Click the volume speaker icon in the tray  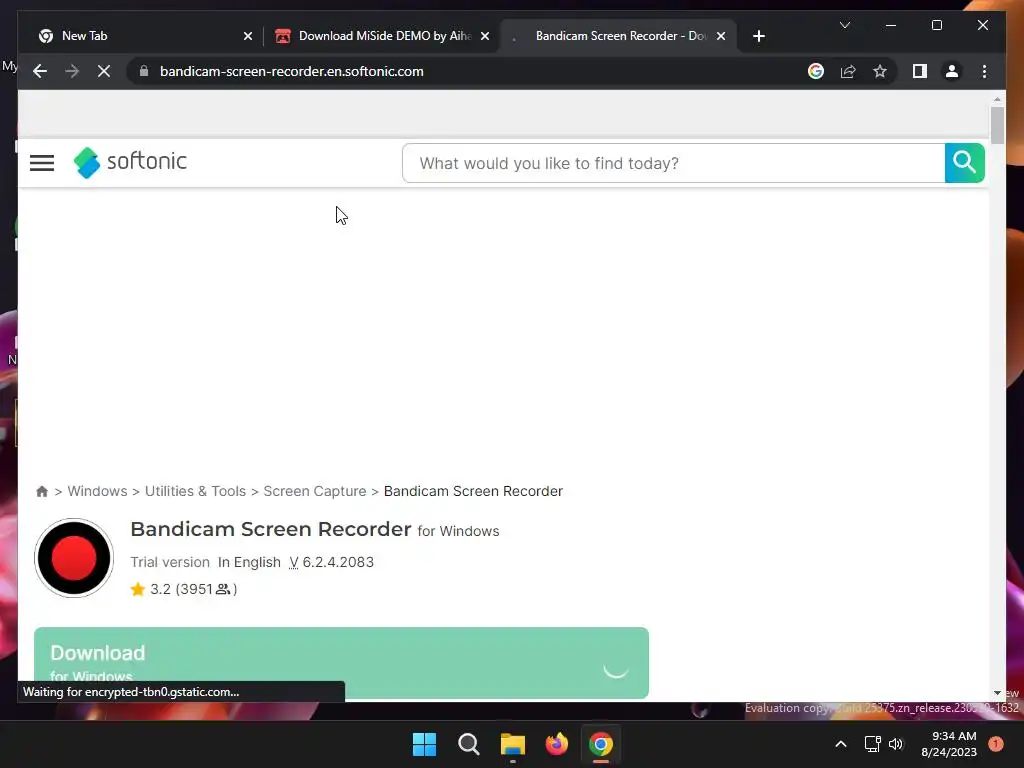(895, 744)
